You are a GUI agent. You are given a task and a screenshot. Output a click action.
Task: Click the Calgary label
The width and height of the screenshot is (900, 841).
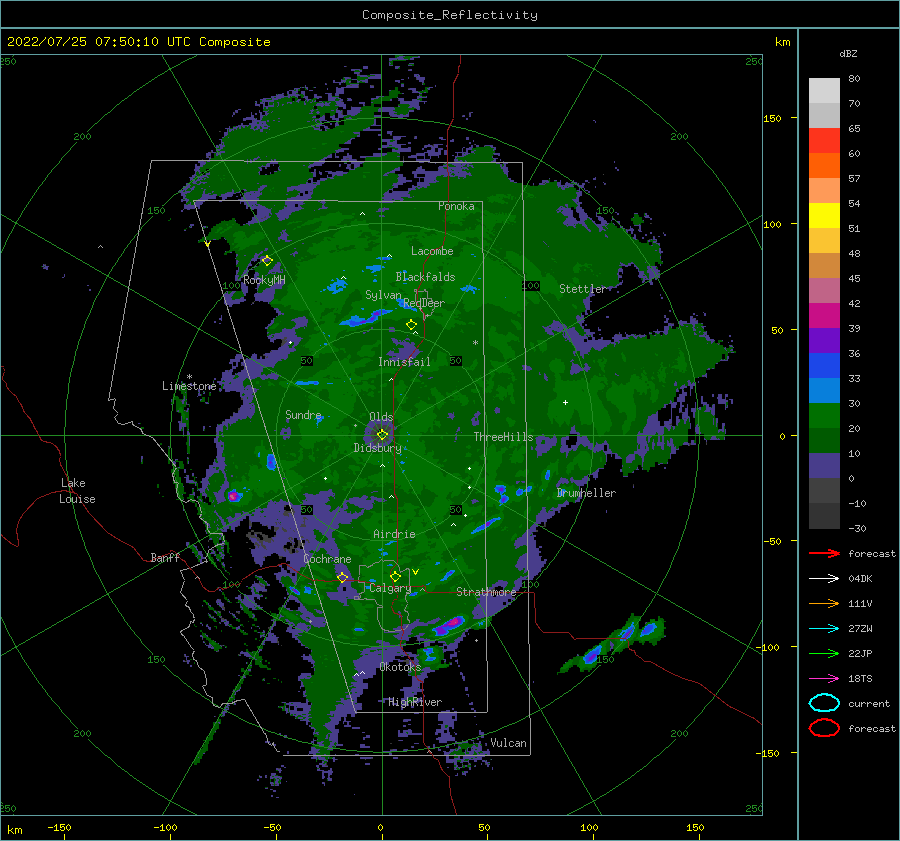click(390, 588)
